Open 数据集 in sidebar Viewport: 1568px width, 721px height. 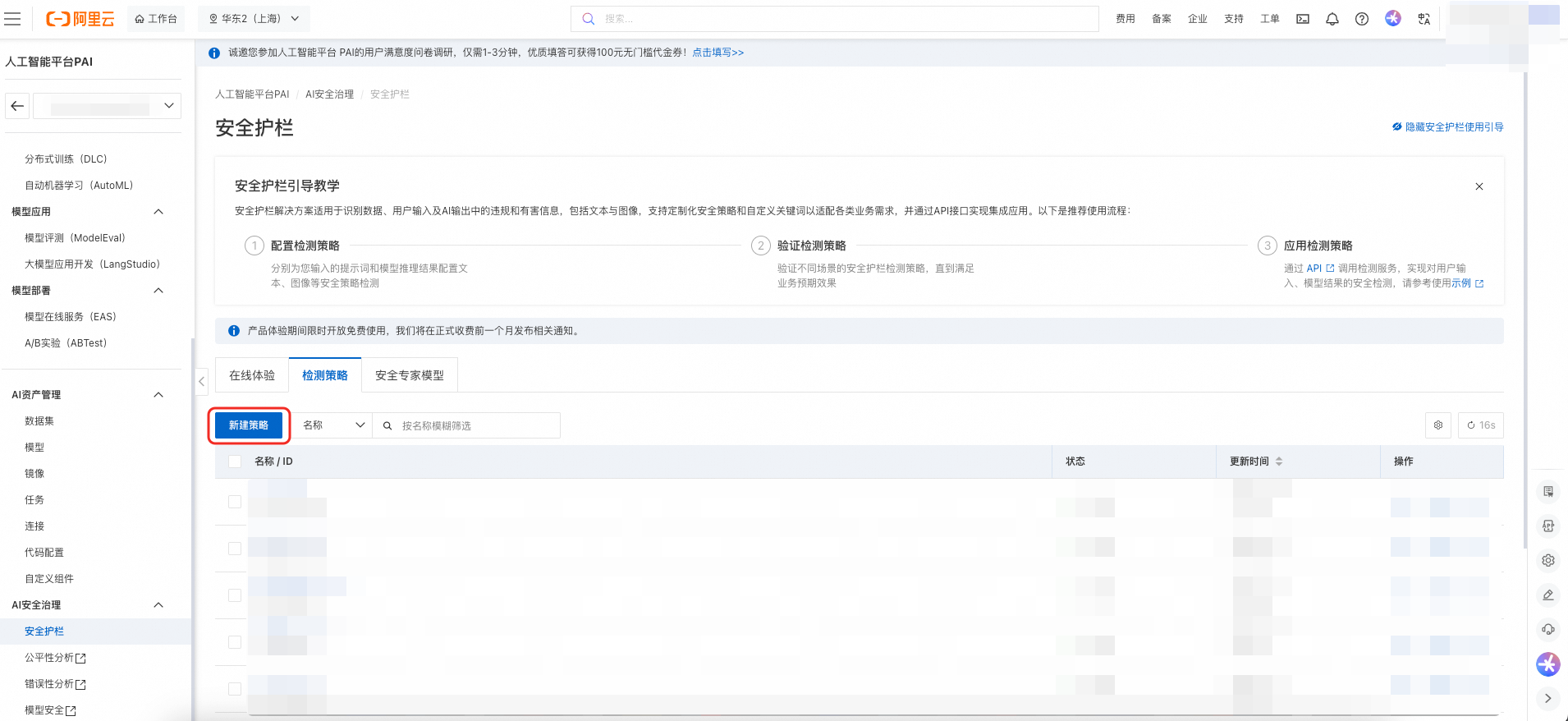[x=39, y=421]
